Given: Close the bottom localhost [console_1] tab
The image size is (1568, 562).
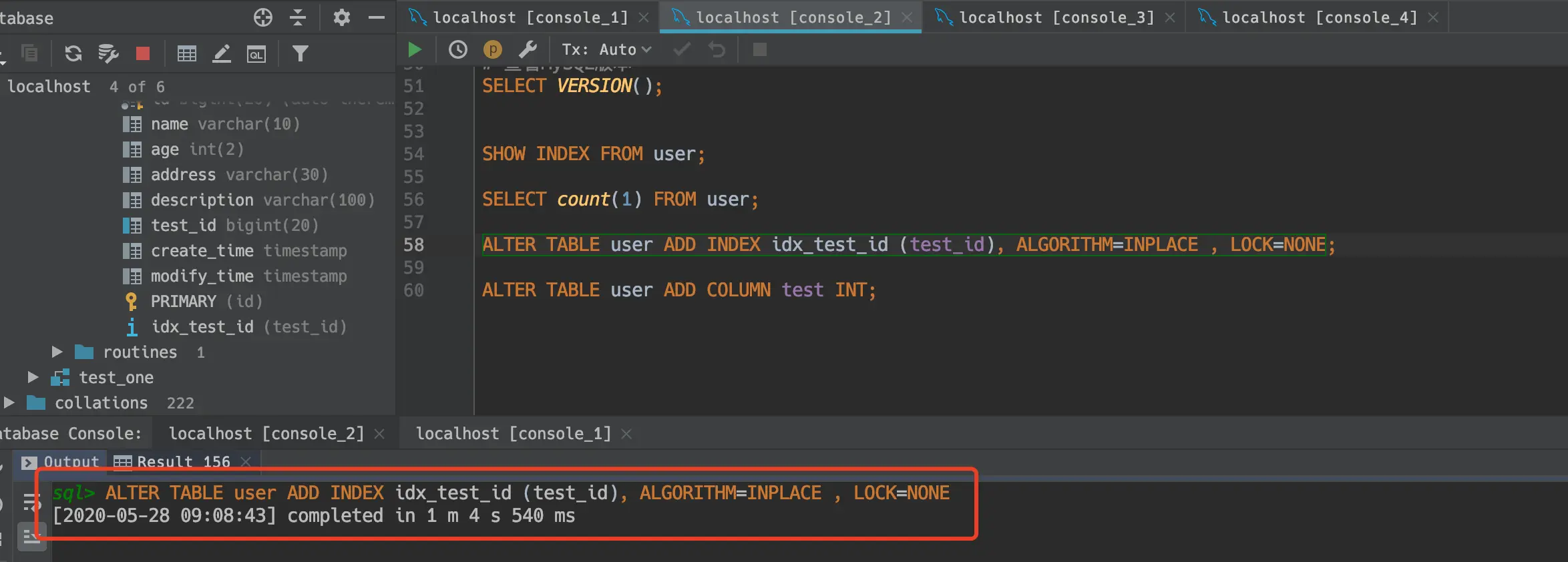Looking at the screenshot, I should point(626,434).
